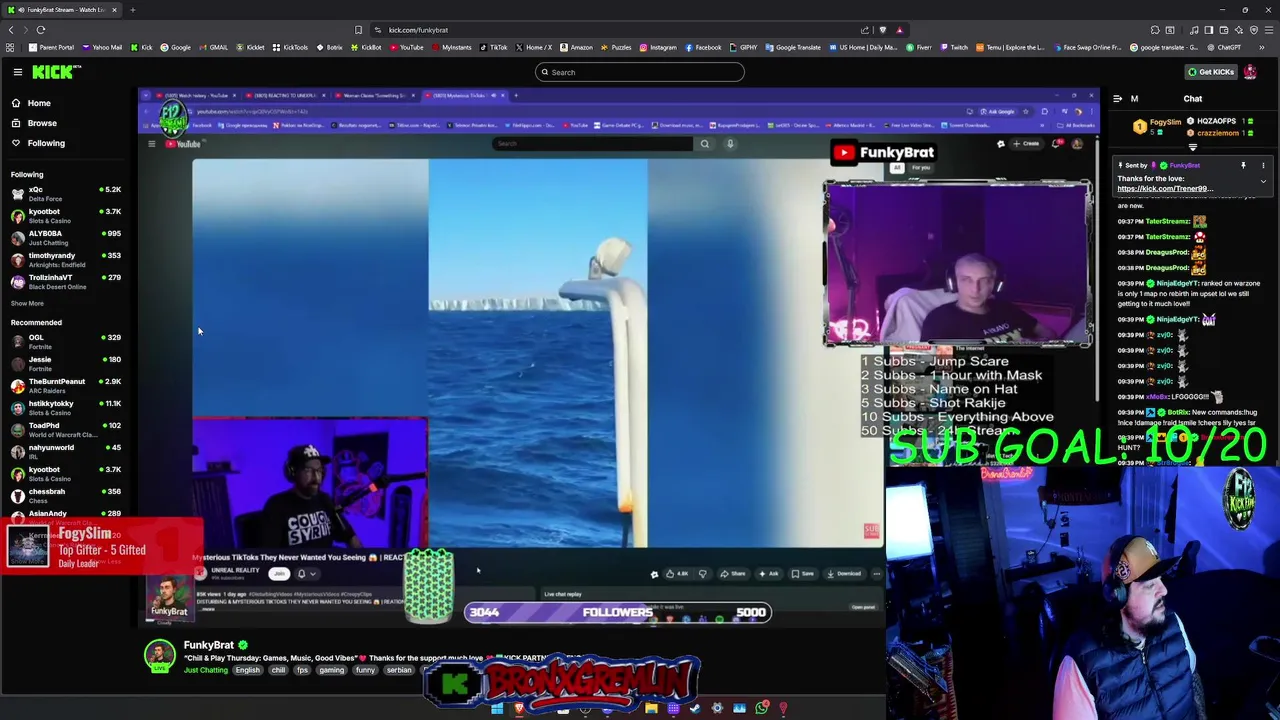This screenshot has height=720, width=1280.
Task: Show more bookmarks overflow chevron
Action: point(1262,47)
